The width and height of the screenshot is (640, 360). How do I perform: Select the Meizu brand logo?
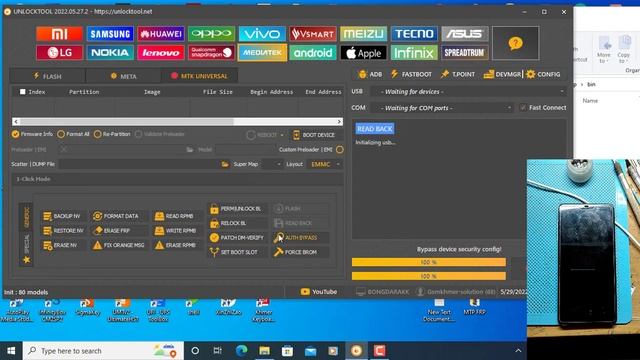[363, 34]
